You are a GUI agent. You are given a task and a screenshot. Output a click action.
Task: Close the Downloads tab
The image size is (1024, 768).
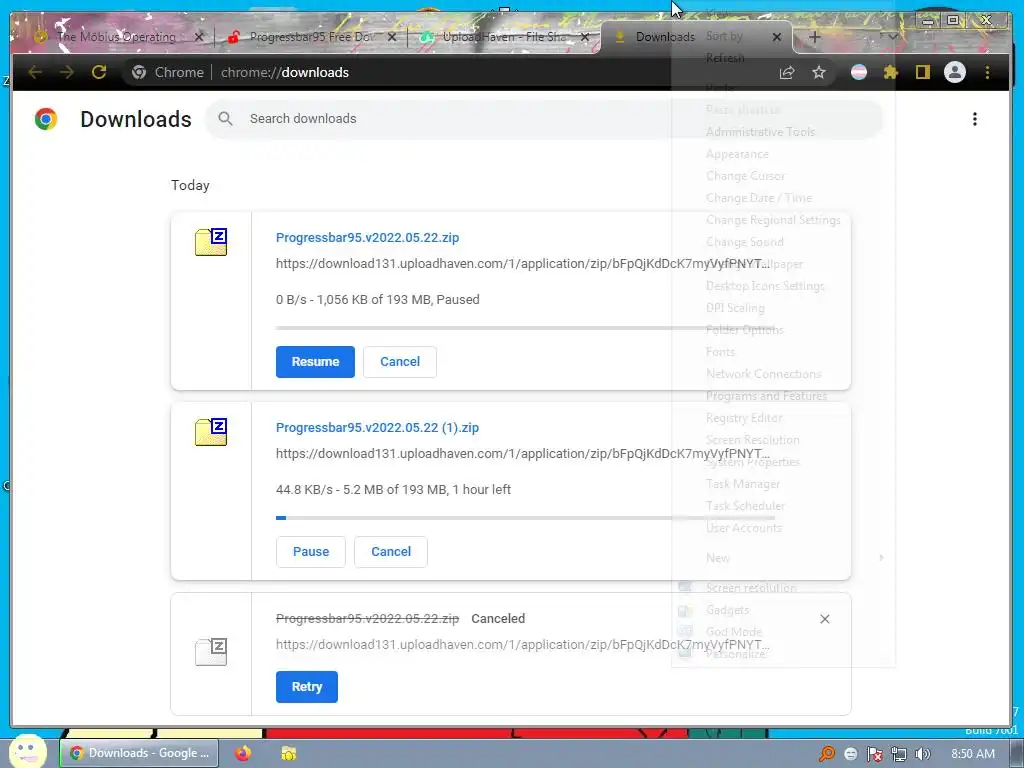[776, 37]
